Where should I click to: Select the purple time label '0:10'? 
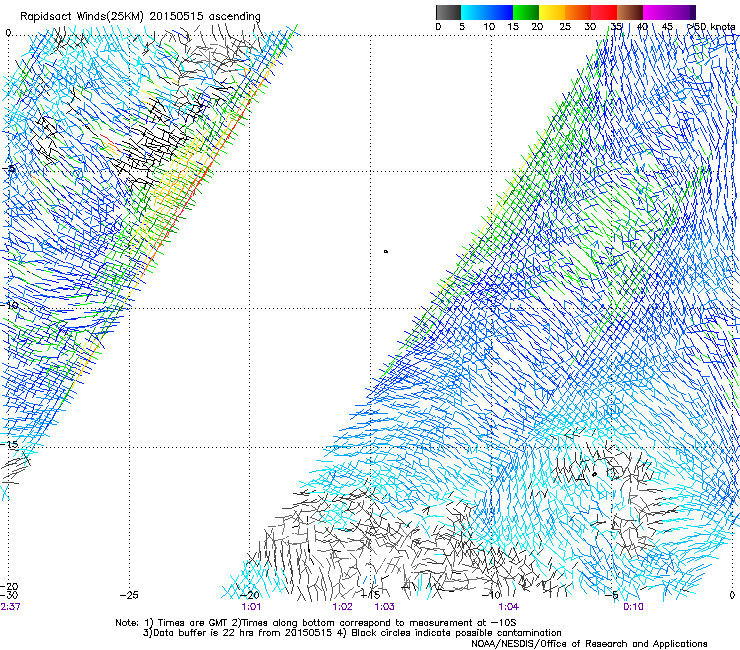coord(633,606)
